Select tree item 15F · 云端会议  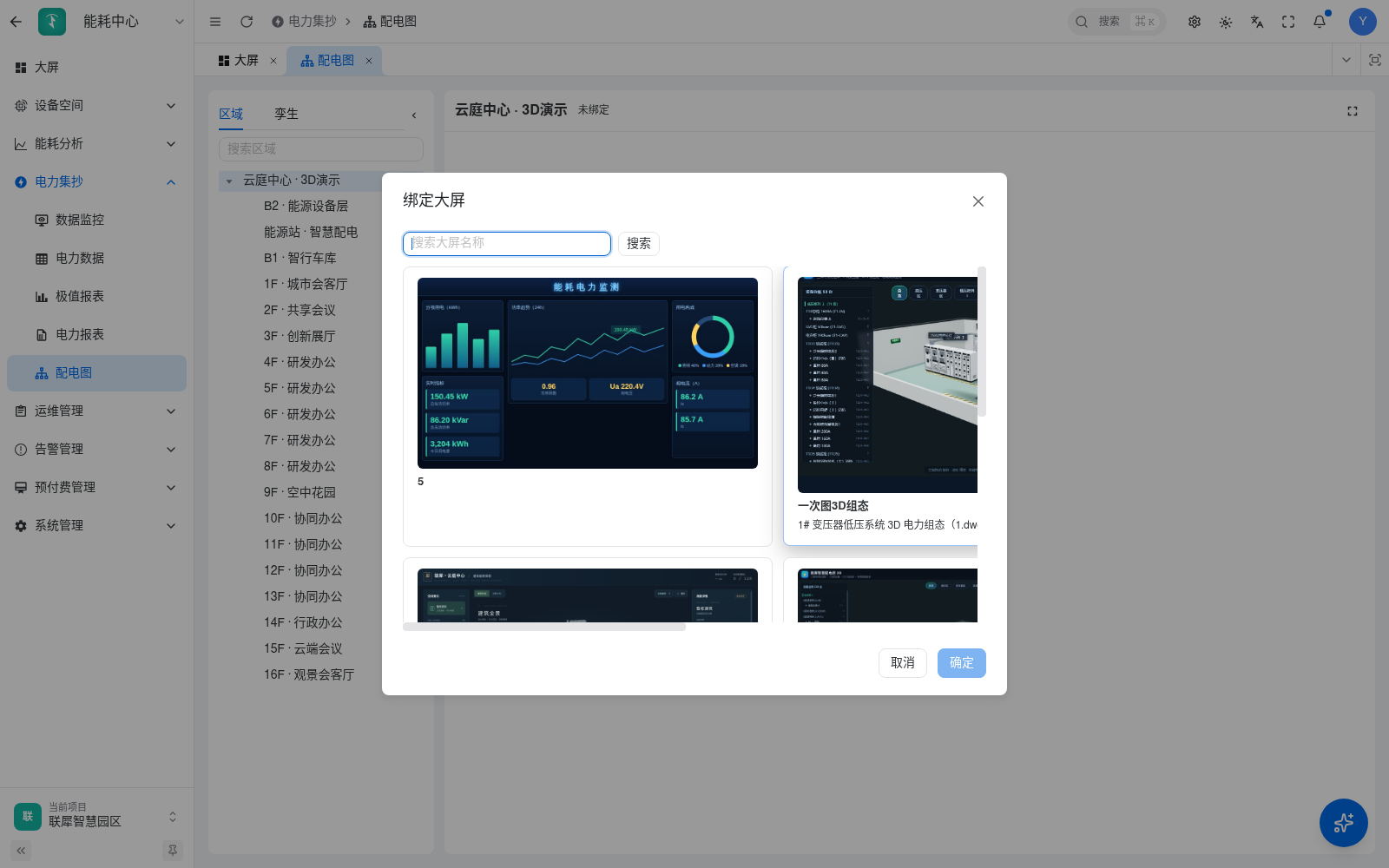coord(303,648)
